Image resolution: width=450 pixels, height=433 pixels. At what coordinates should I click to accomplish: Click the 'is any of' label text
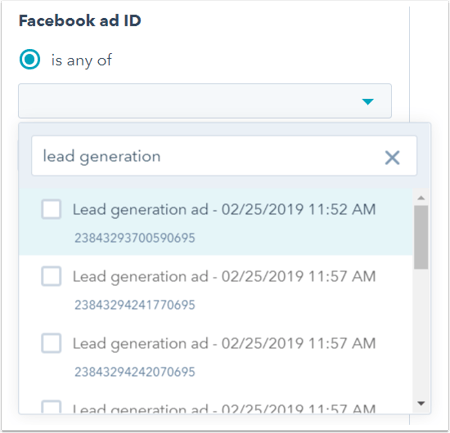pyautogui.click(x=81, y=61)
